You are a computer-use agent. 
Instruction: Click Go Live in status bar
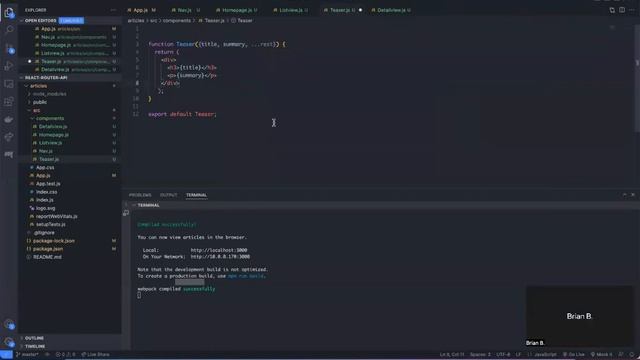point(574,355)
